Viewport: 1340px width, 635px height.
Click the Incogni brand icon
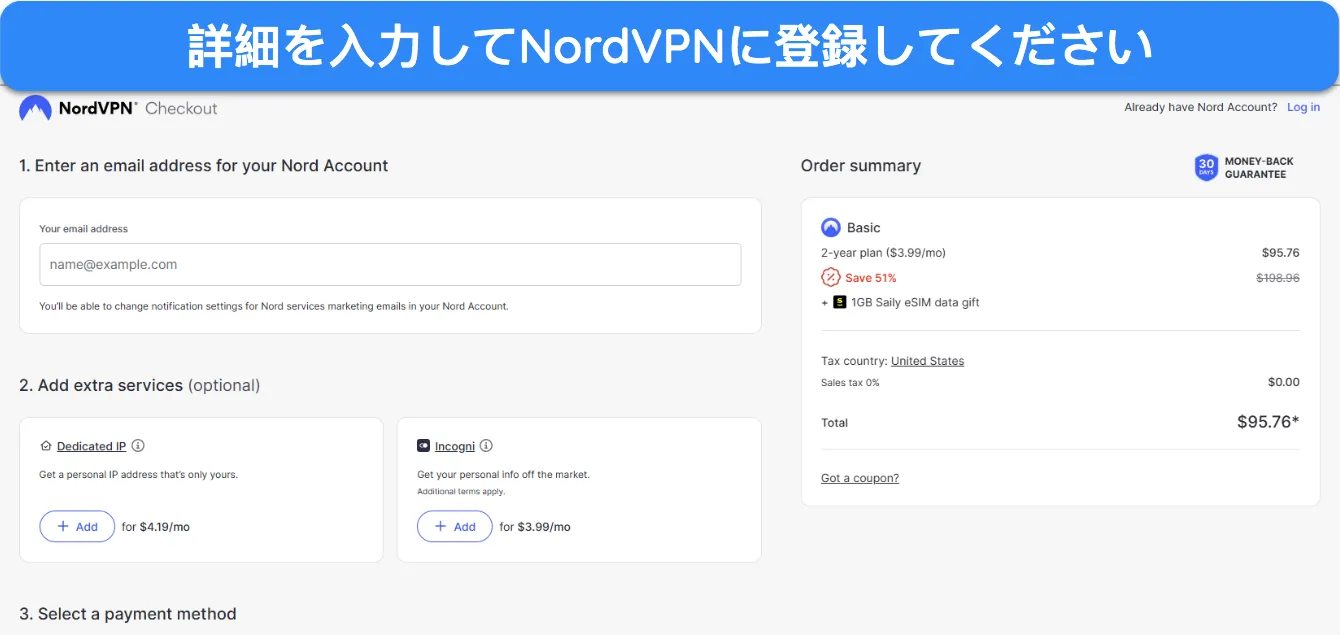[x=423, y=446]
